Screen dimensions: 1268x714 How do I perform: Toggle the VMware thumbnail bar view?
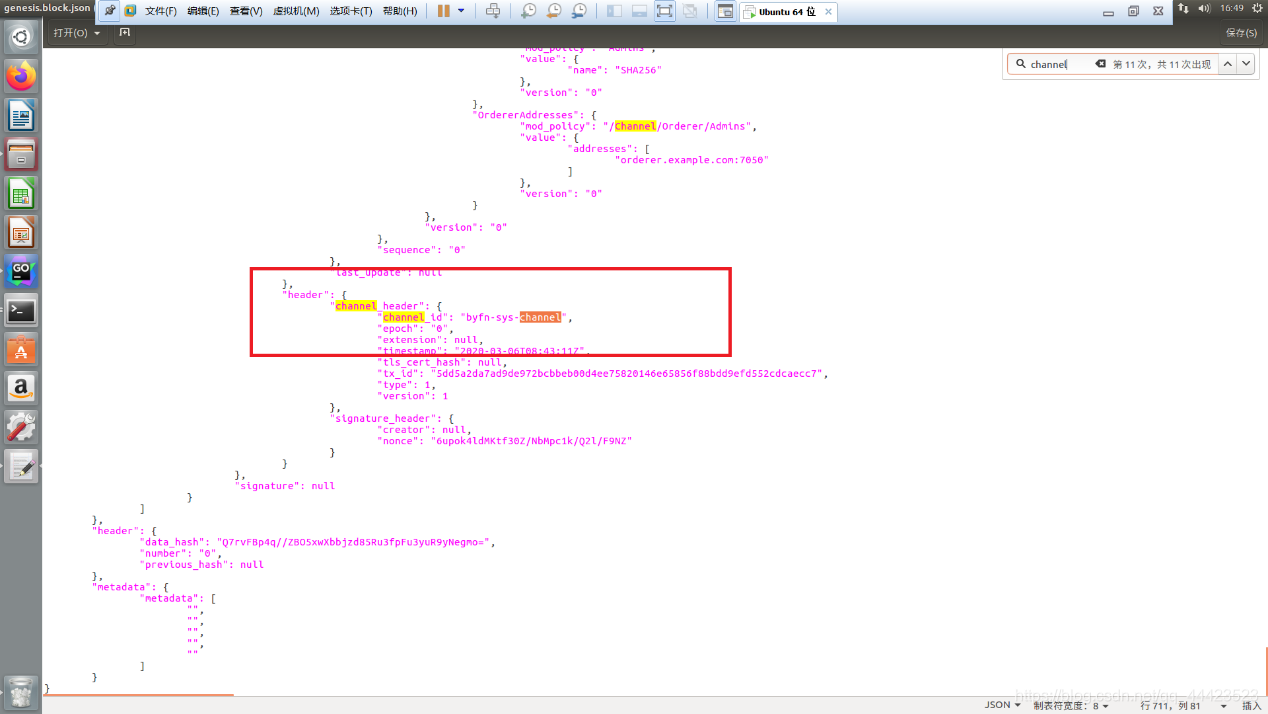[639, 11]
